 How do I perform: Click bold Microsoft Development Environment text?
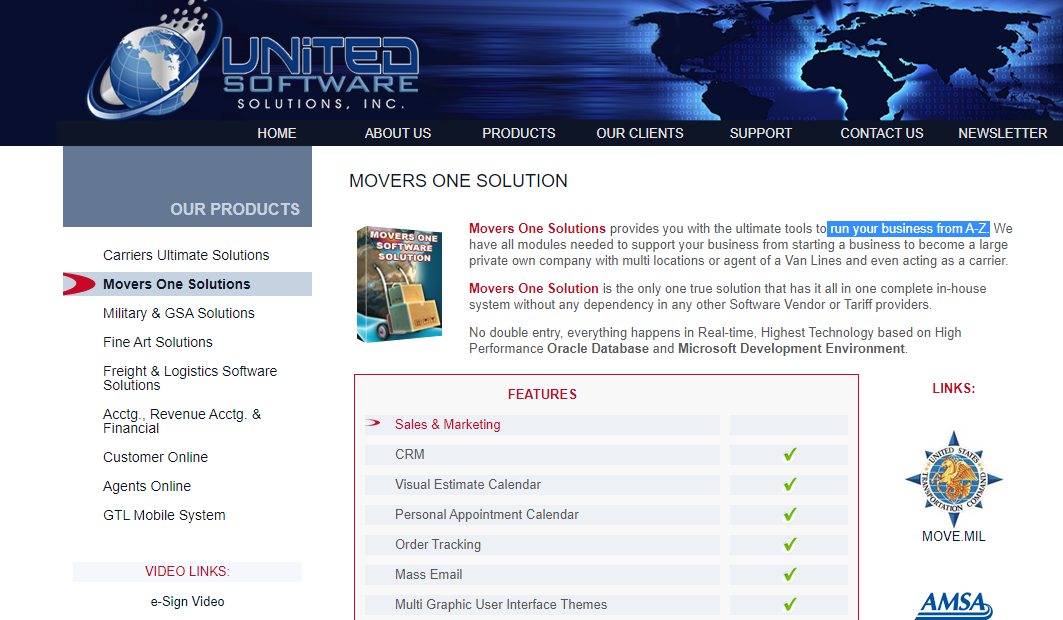(791, 348)
